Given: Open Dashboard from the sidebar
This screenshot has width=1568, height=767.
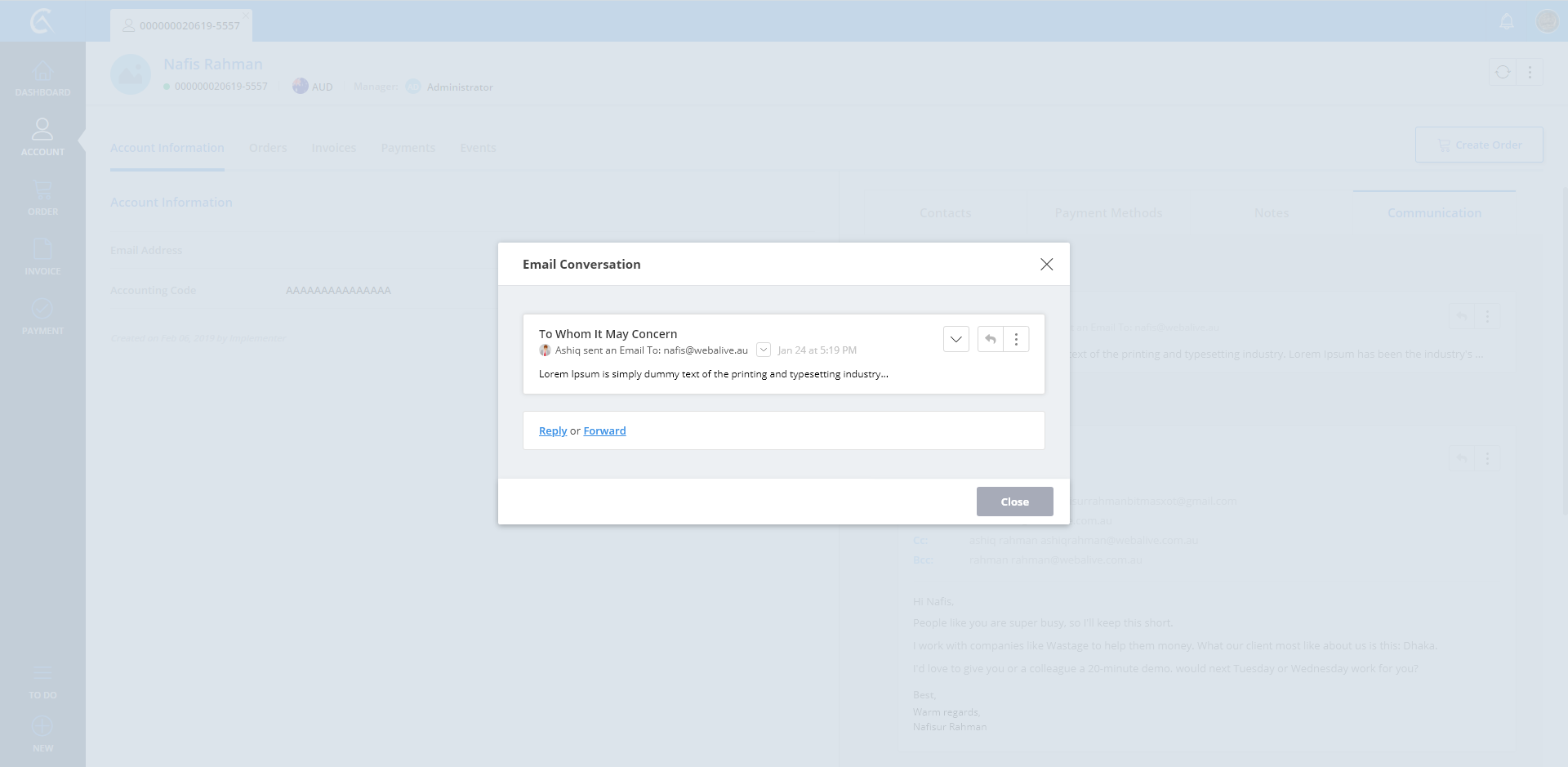Looking at the screenshot, I should click(x=42, y=78).
